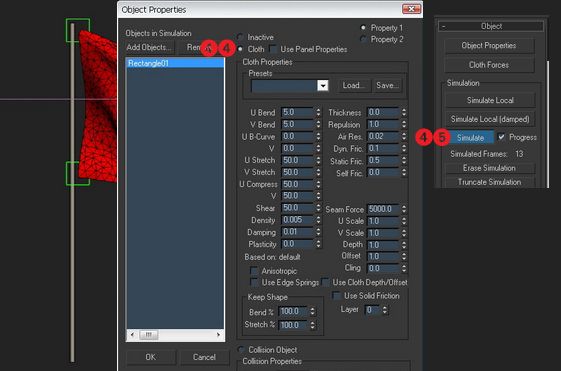Click the Add Objects button

pyautogui.click(x=149, y=47)
